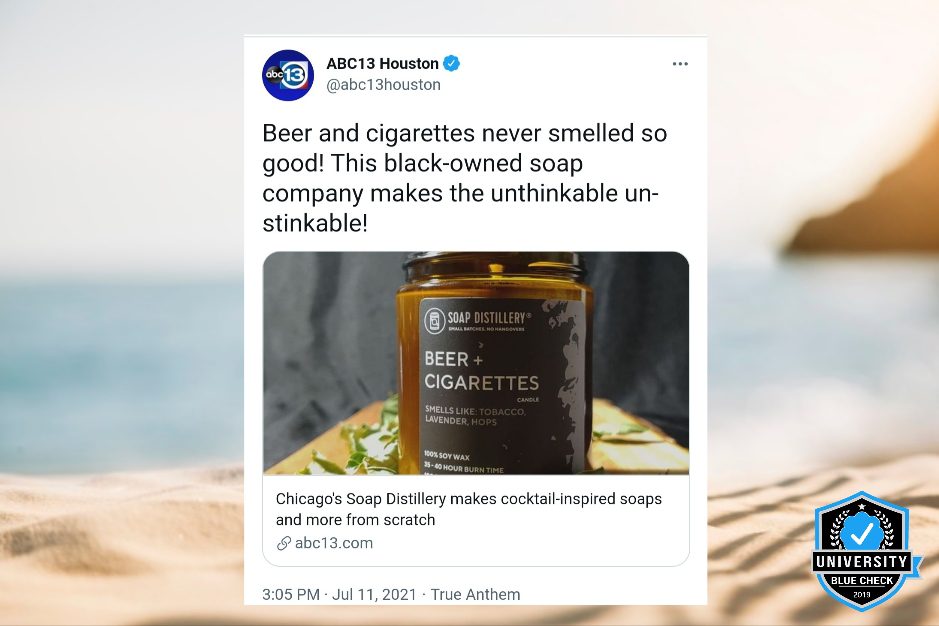Open the ABC13 Houston display name
Viewport: 939px width, 626px height.
[382, 63]
